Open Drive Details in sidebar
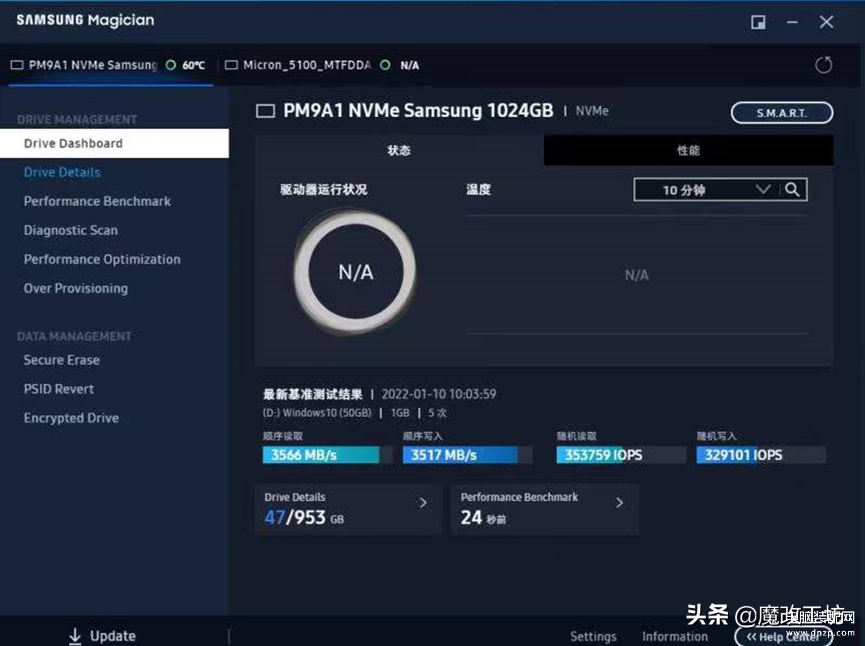 [x=62, y=172]
